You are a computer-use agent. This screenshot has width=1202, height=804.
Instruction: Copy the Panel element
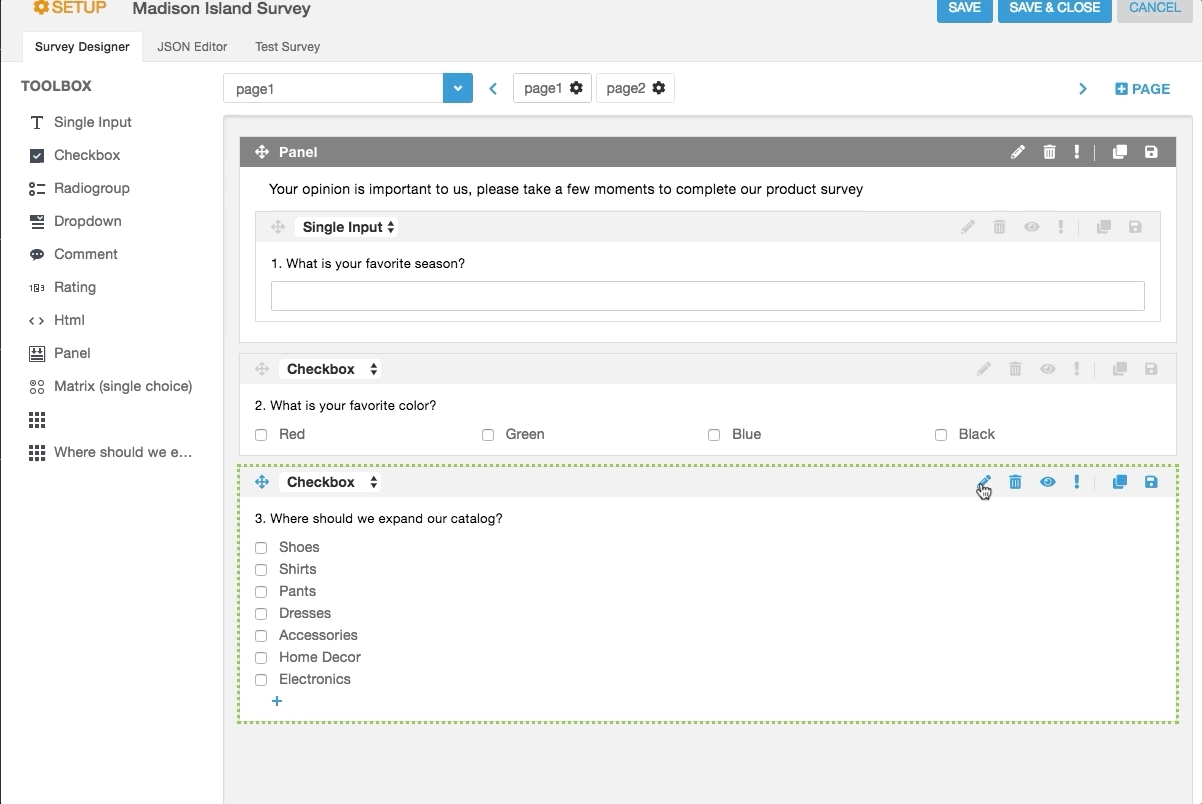click(1120, 152)
